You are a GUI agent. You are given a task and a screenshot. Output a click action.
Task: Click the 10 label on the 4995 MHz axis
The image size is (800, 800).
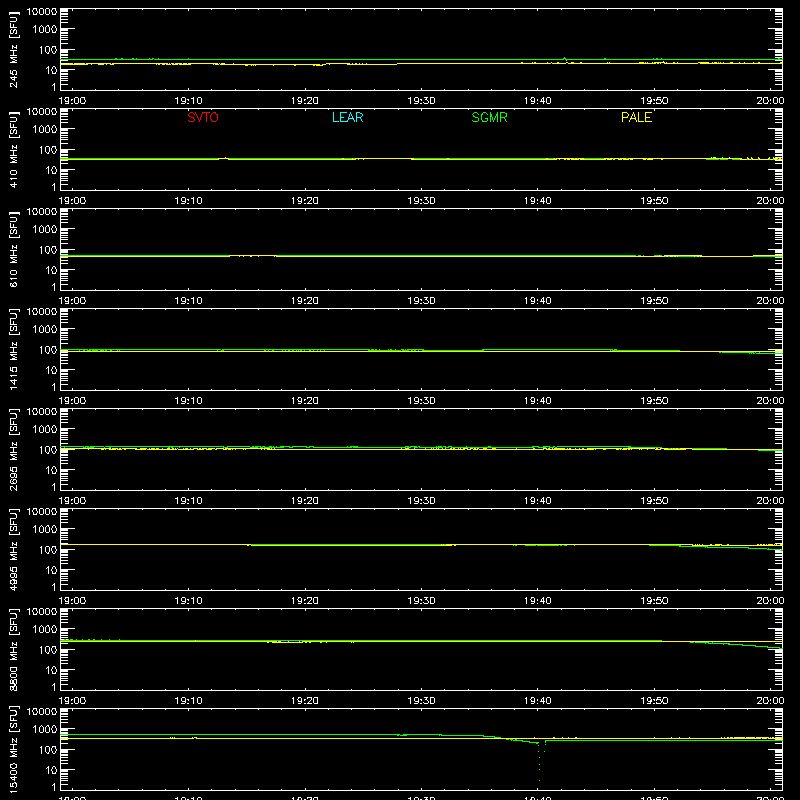pos(51,570)
